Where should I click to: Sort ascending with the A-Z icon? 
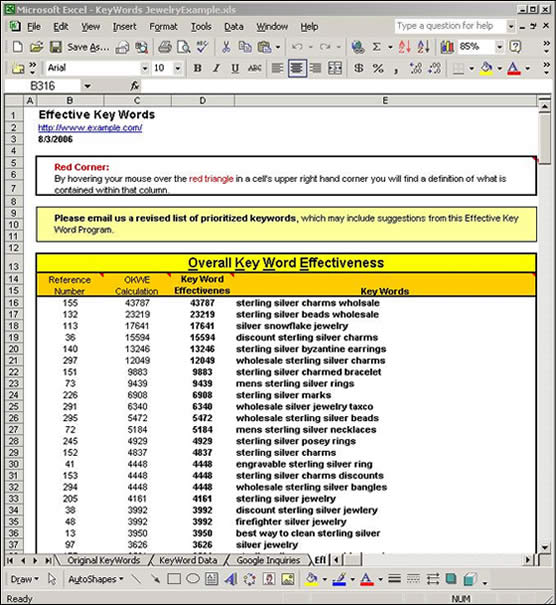pyautogui.click(x=404, y=47)
